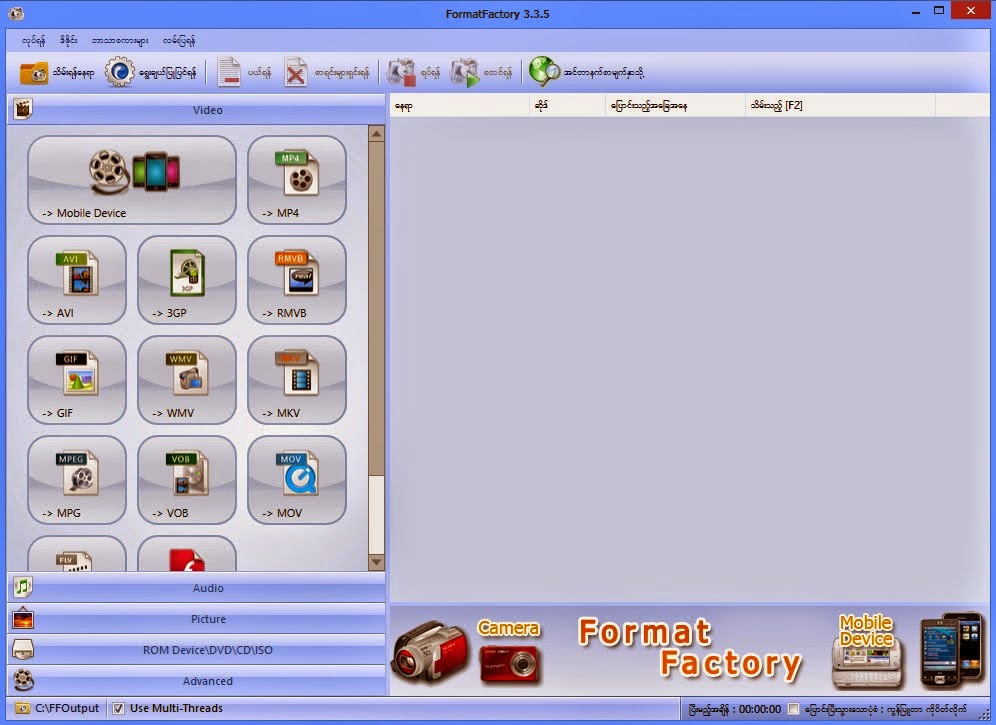The image size is (996, 725).
Task: Click the second task list column header
Action: [x=567, y=105]
